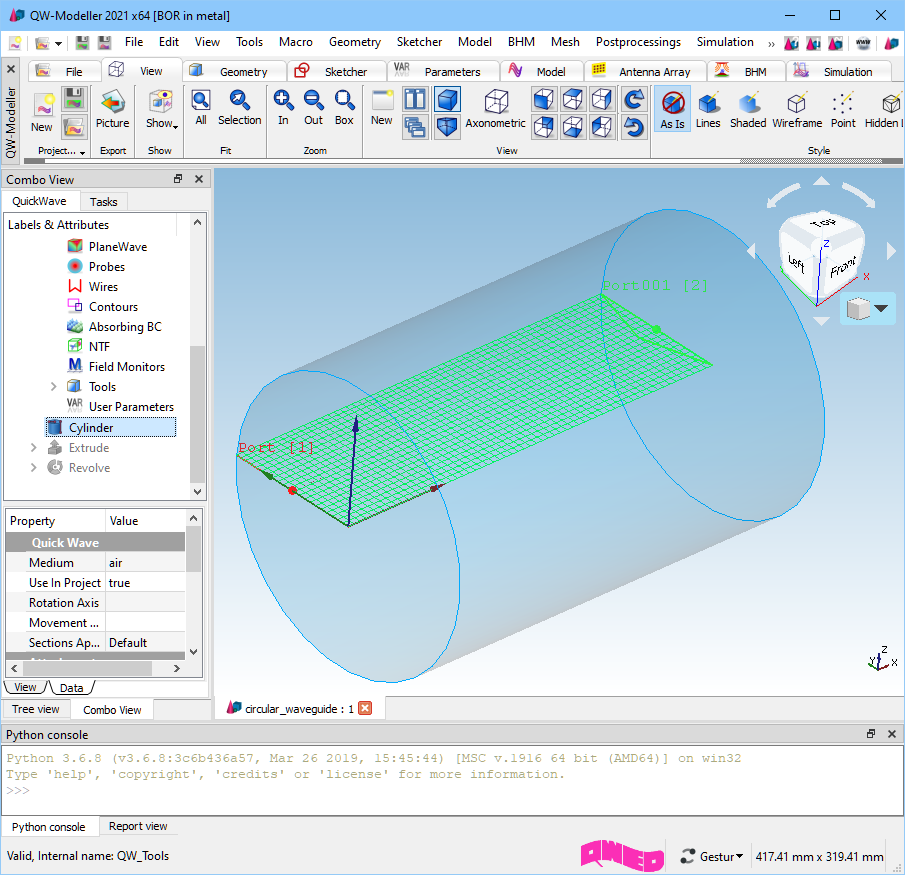This screenshot has height=875, width=905.
Task: Close the Python console panel
Action: 892,734
